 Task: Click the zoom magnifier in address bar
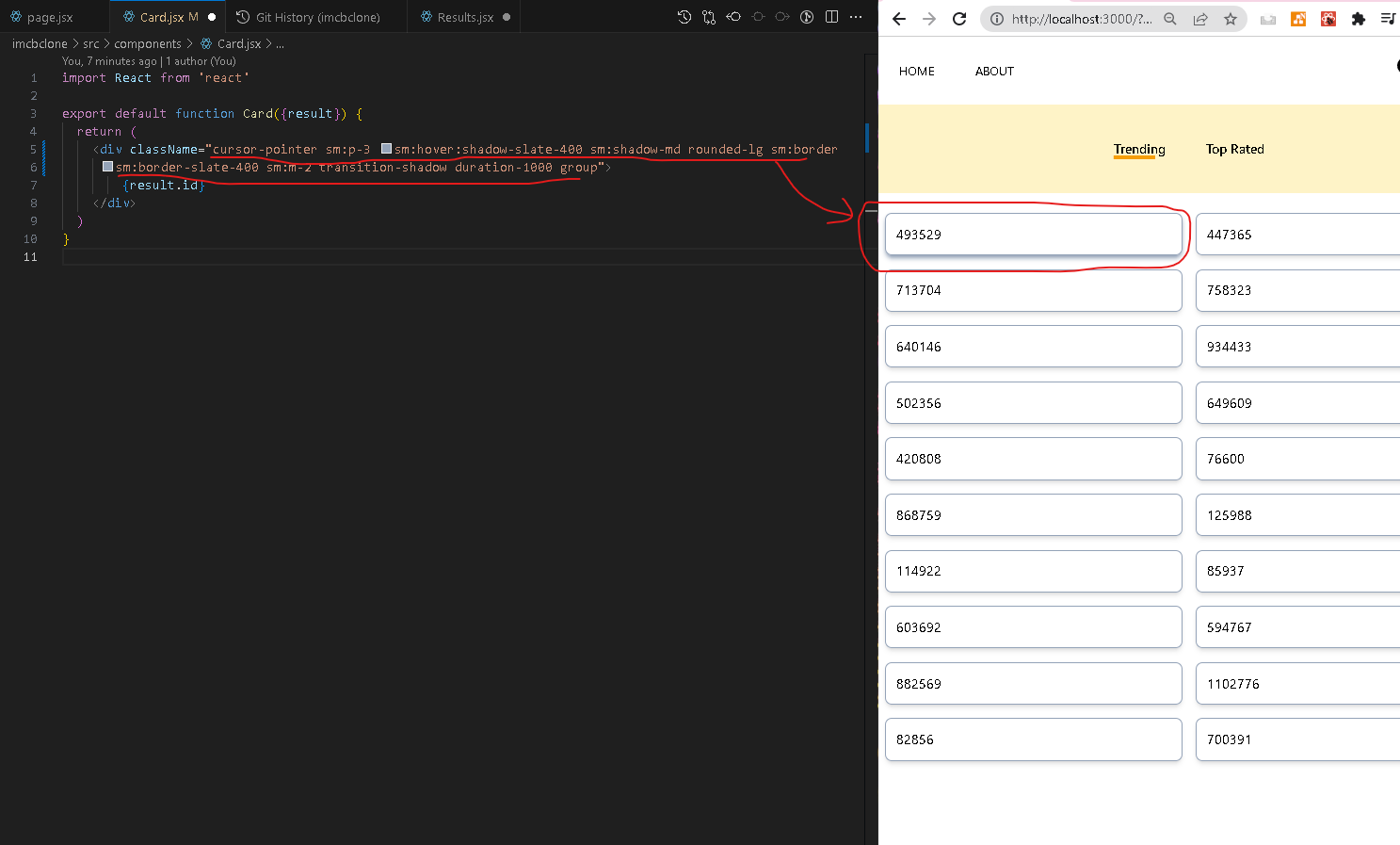coord(1170,19)
